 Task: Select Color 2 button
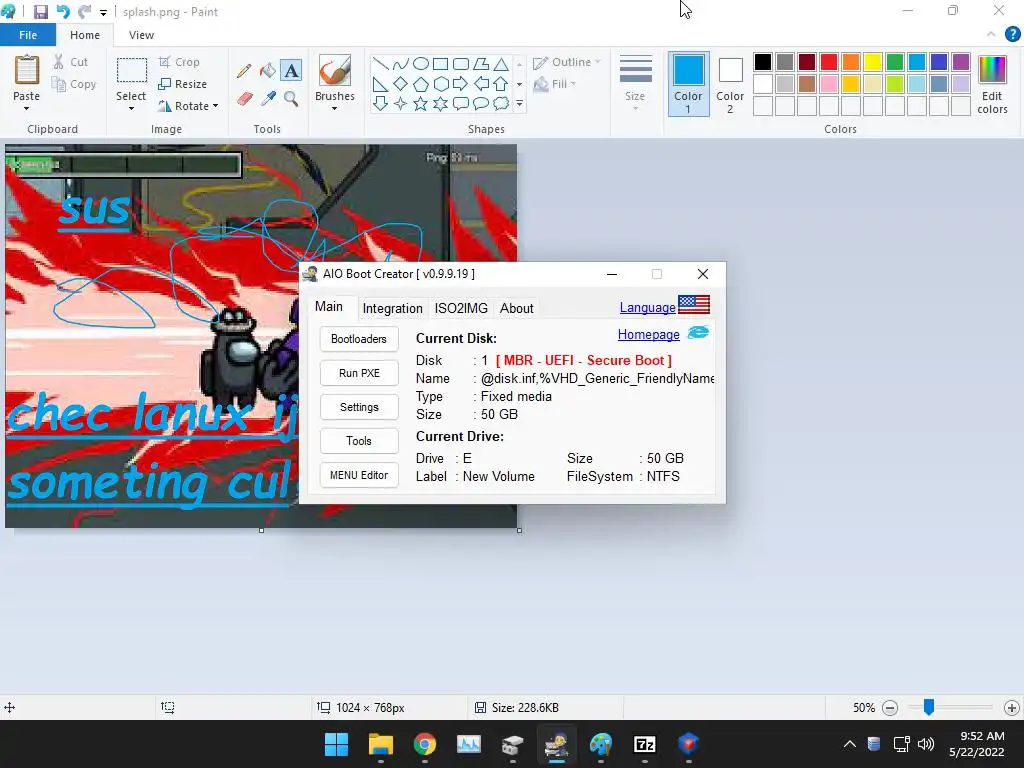730,84
